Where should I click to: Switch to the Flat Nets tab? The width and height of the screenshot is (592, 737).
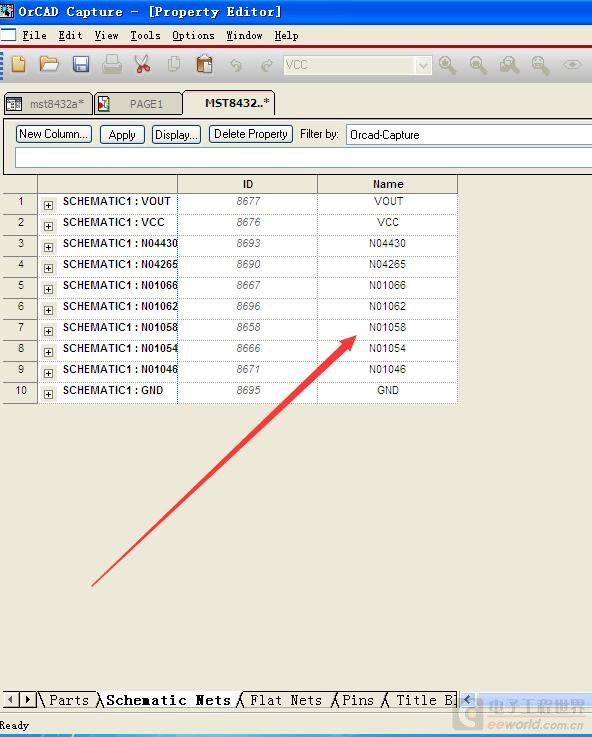[x=286, y=700]
